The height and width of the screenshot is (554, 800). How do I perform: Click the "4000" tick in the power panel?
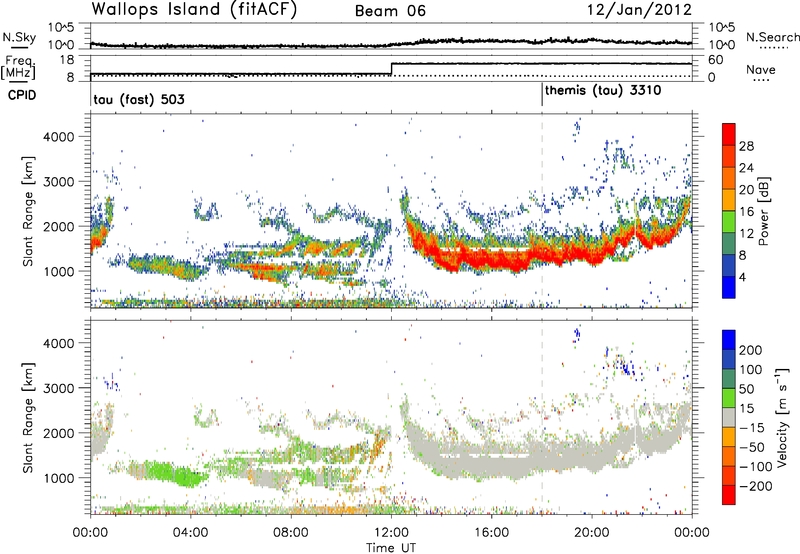point(58,137)
